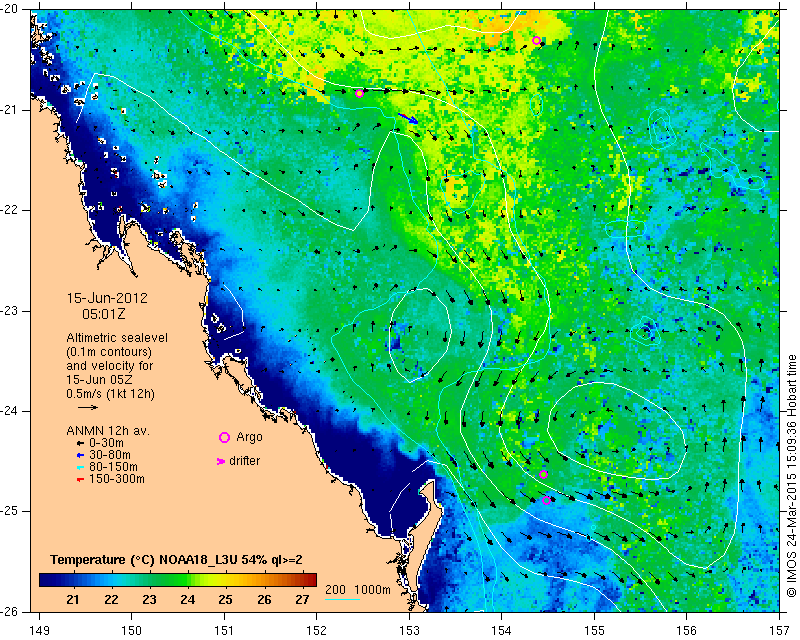
Task: Click the magenta drifter symbol in the legend
Action: pos(221,461)
